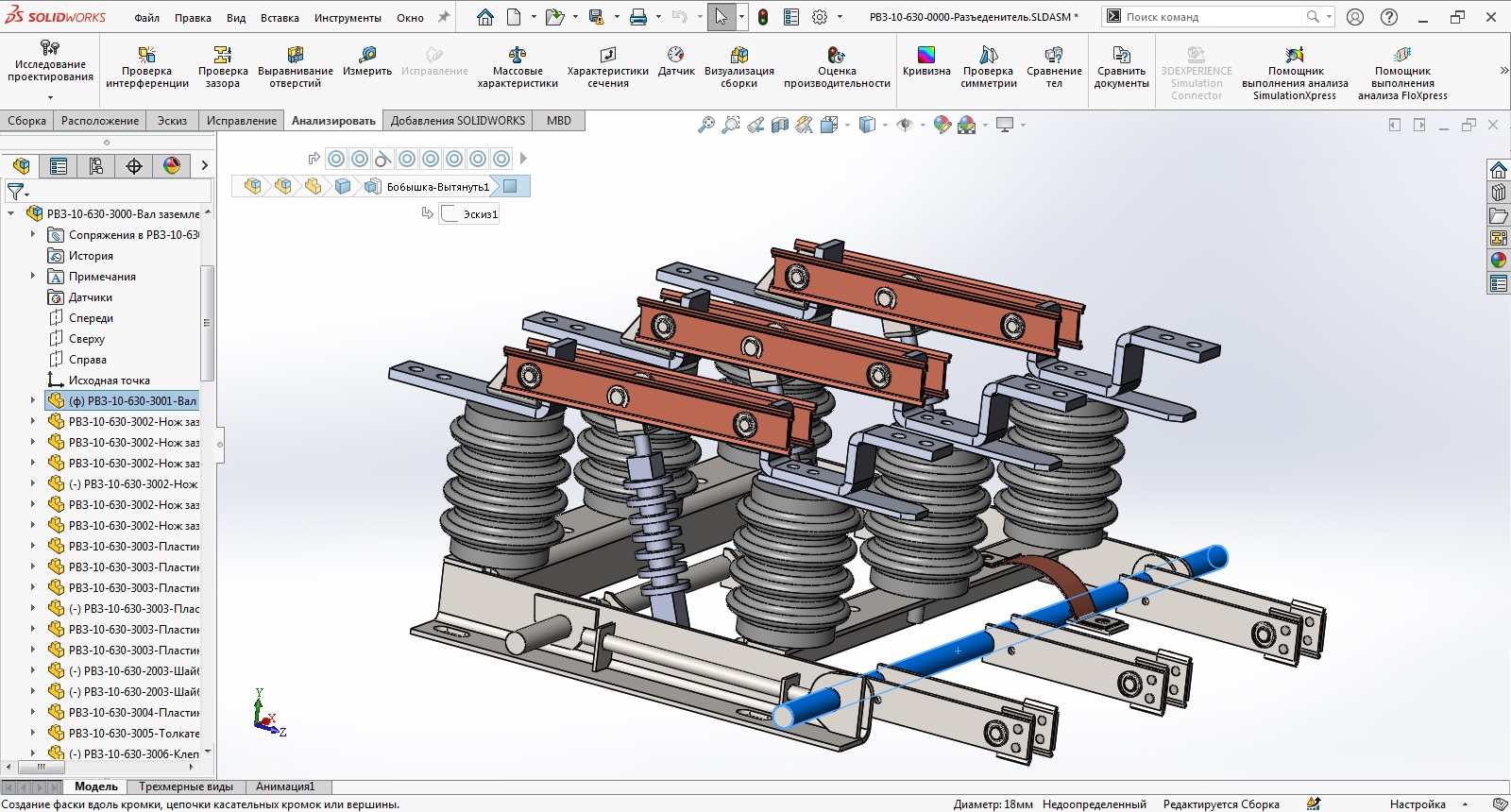Open the Sensor tool (Датчик)
This screenshot has height=812, width=1511.
[676, 62]
